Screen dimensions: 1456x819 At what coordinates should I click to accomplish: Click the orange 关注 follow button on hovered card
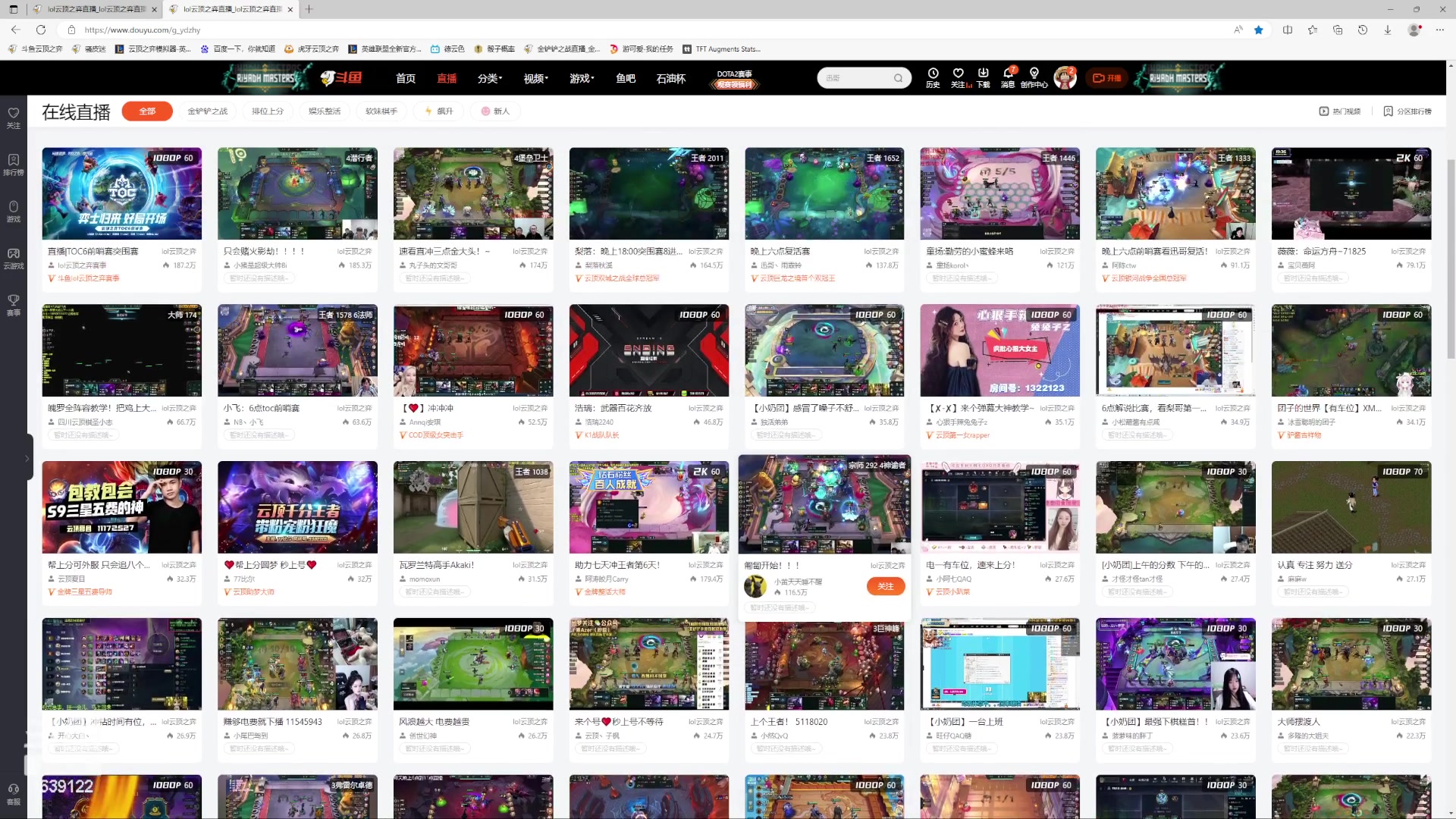click(x=886, y=586)
